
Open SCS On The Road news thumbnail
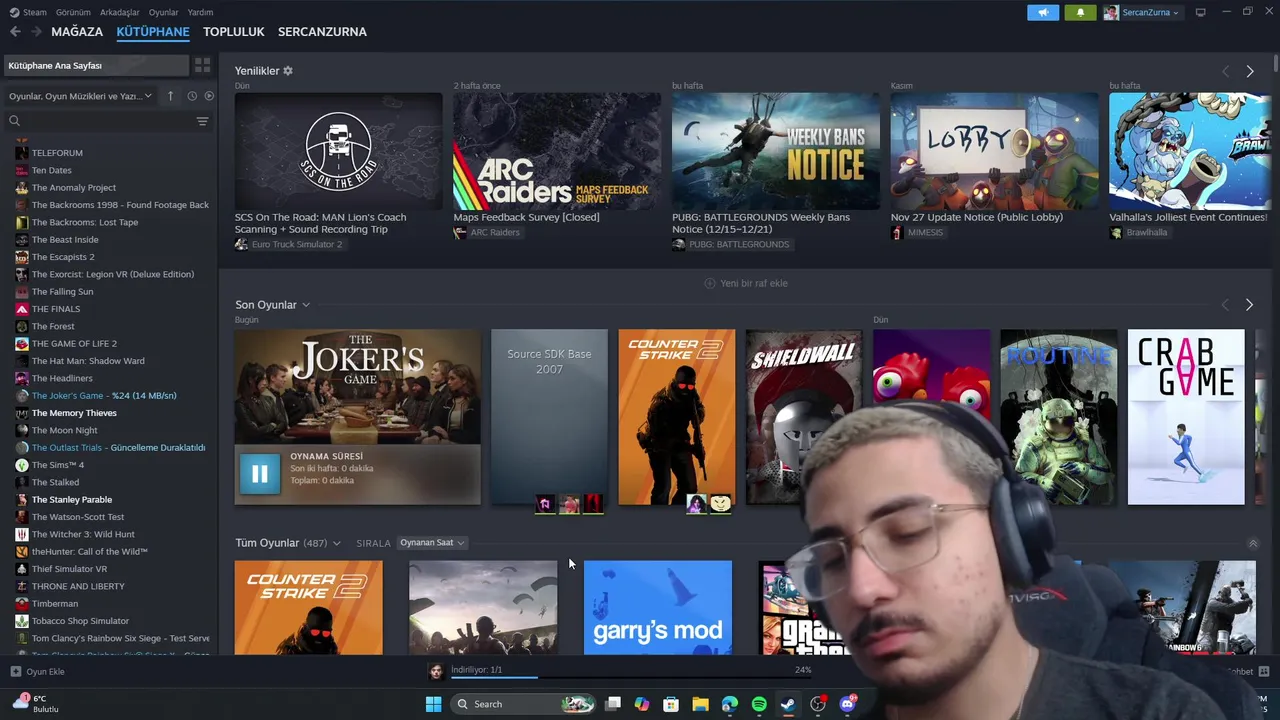(338, 151)
